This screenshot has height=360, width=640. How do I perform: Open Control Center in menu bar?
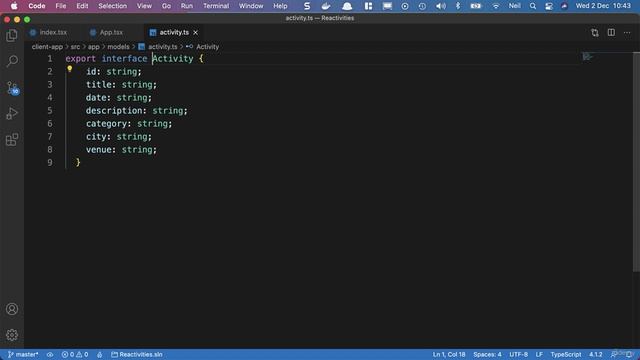coord(549,6)
